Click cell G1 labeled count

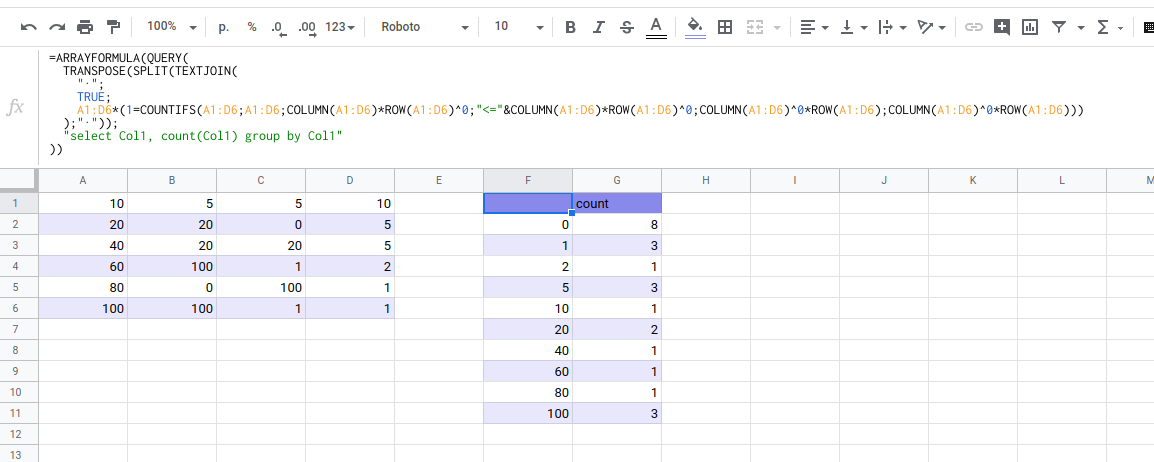click(617, 203)
